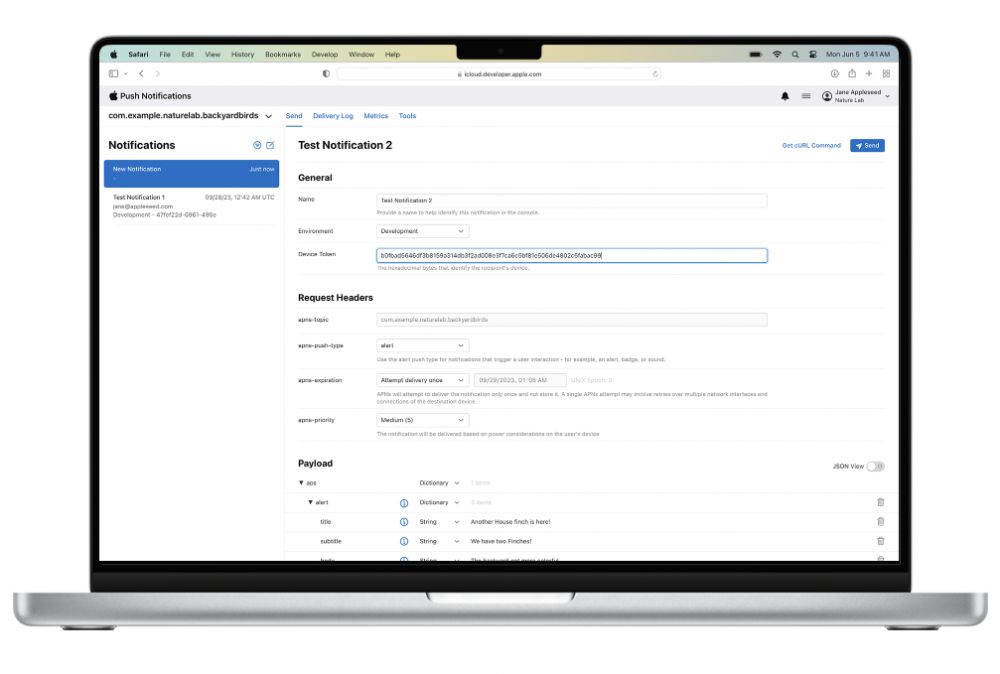Open the bell alerts icon
This screenshot has width=1000, height=674.
point(785,96)
